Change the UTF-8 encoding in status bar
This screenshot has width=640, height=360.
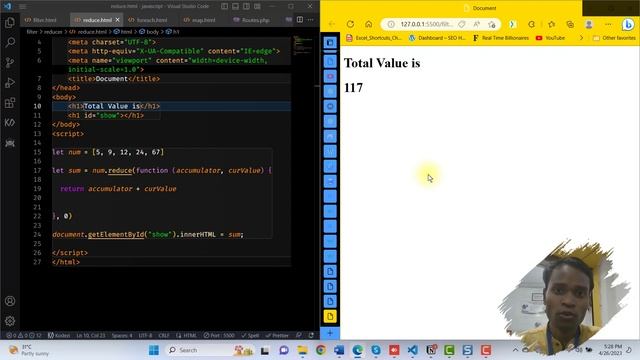pos(145,336)
